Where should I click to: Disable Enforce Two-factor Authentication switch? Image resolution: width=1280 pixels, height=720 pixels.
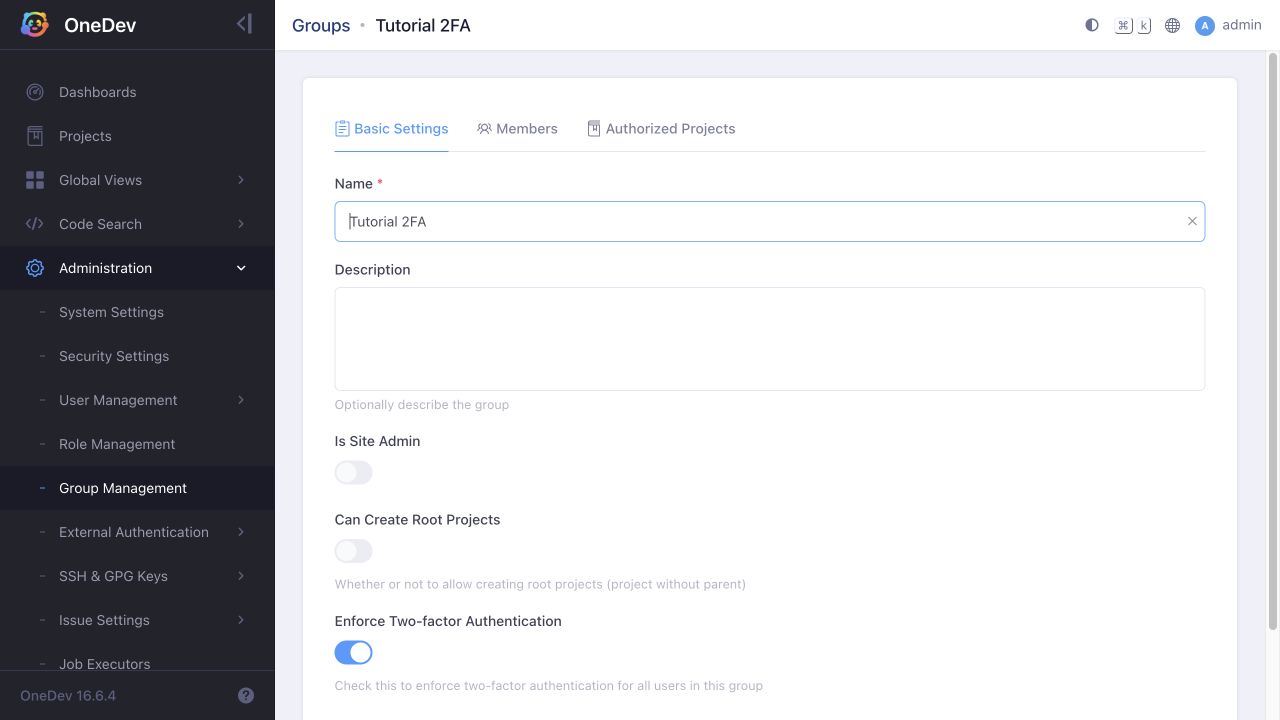pyautogui.click(x=354, y=652)
